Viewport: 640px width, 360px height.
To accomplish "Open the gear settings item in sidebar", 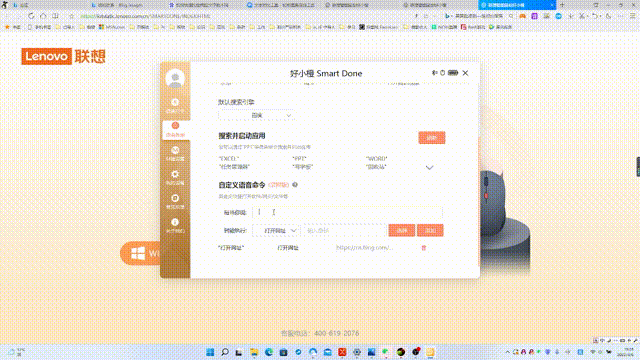I will [x=175, y=177].
